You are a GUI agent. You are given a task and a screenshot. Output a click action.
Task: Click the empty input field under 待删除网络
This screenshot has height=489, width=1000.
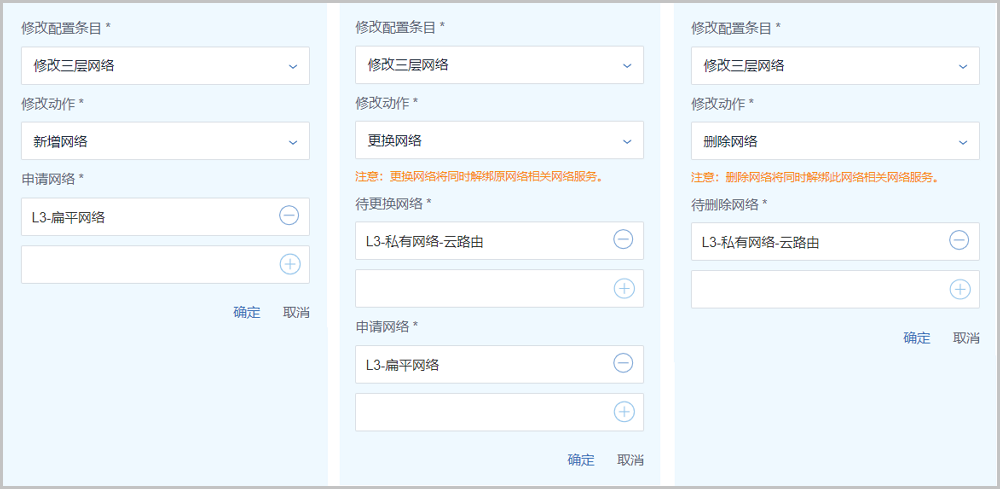coord(815,289)
